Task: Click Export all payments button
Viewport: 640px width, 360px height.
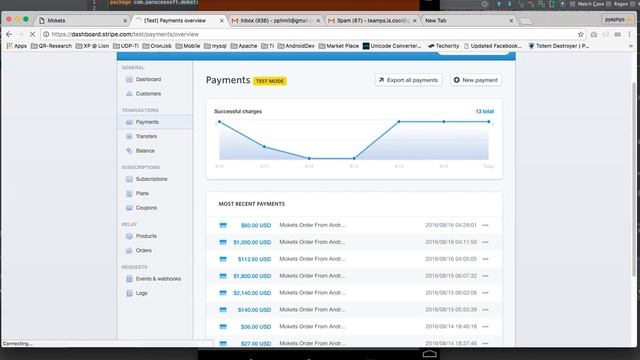Action: pos(409,80)
